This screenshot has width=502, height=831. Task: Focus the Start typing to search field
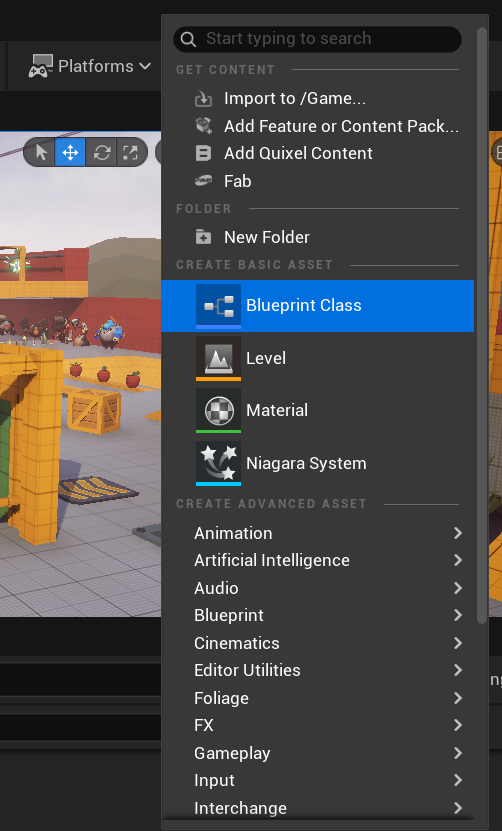pyautogui.click(x=318, y=39)
